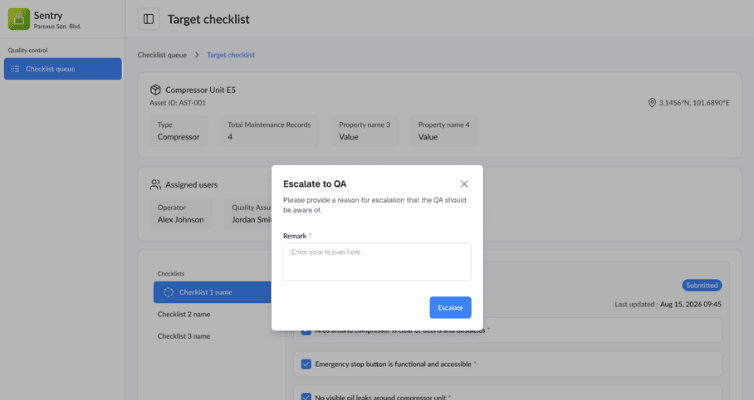754x400 pixels.
Task: Close the Escalate to QA dialog
Action: [464, 184]
